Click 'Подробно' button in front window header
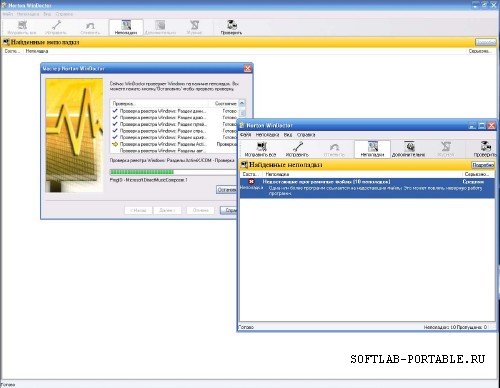This screenshot has height=388, width=500. tap(483, 165)
